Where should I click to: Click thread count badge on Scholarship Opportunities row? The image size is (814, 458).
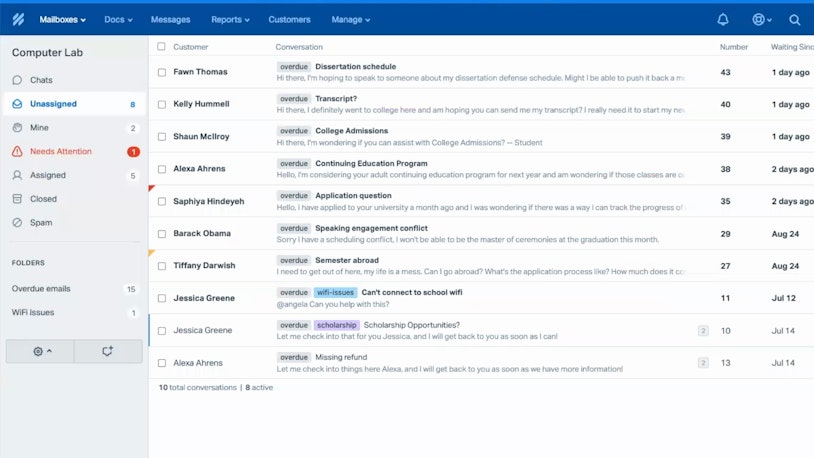(x=703, y=331)
